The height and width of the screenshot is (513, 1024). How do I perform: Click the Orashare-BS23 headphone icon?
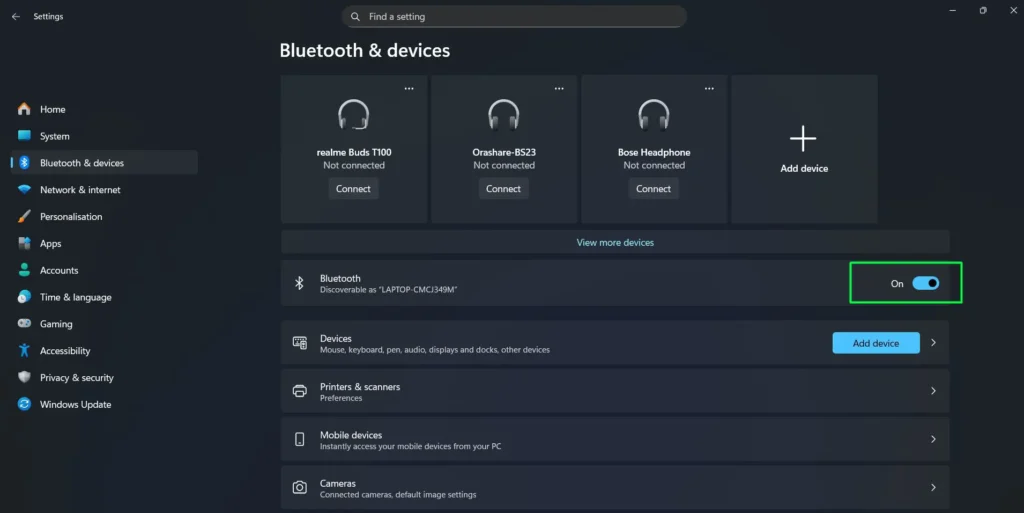[504, 115]
